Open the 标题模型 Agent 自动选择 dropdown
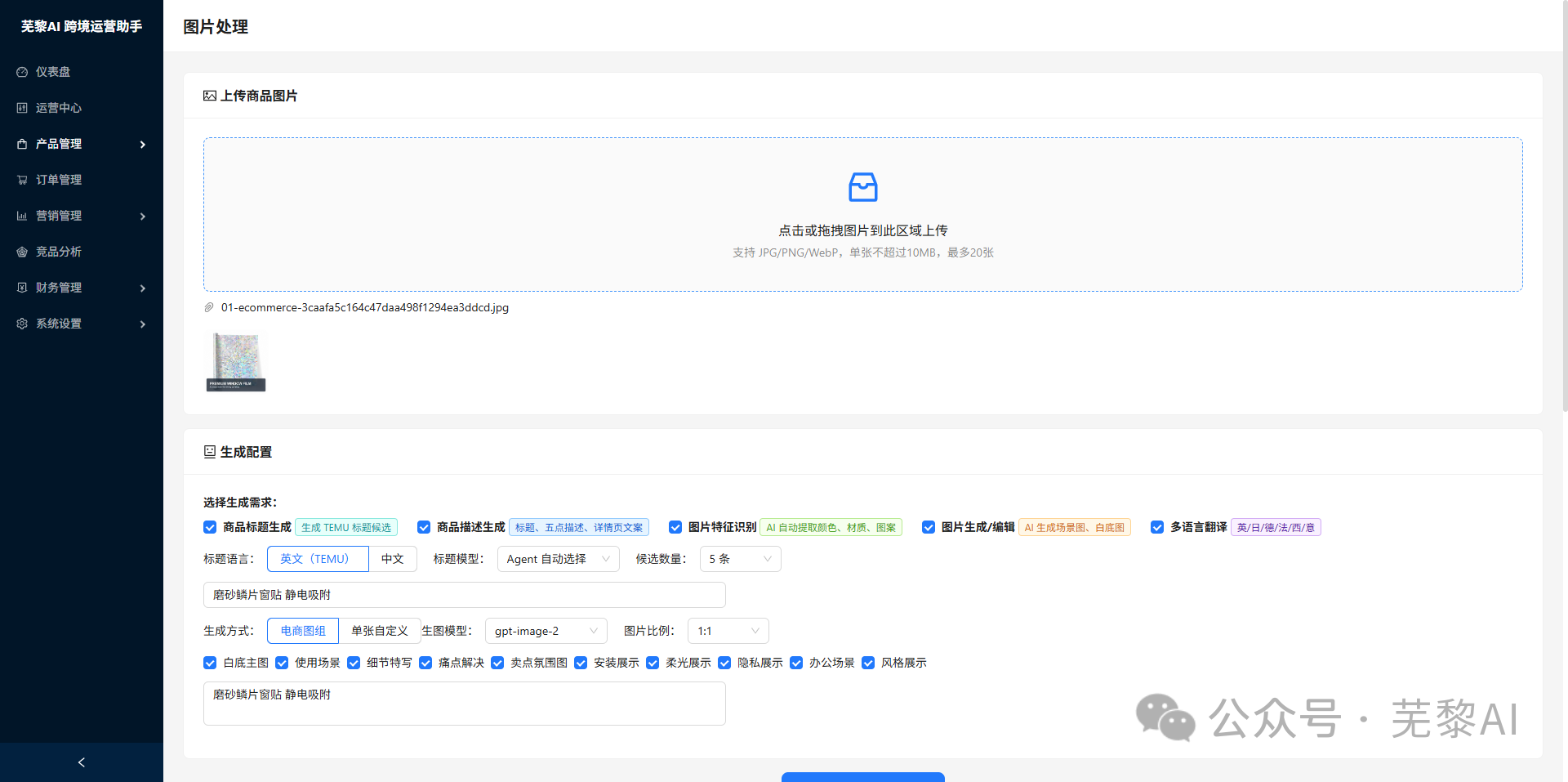The width and height of the screenshot is (1568, 782). (559, 559)
